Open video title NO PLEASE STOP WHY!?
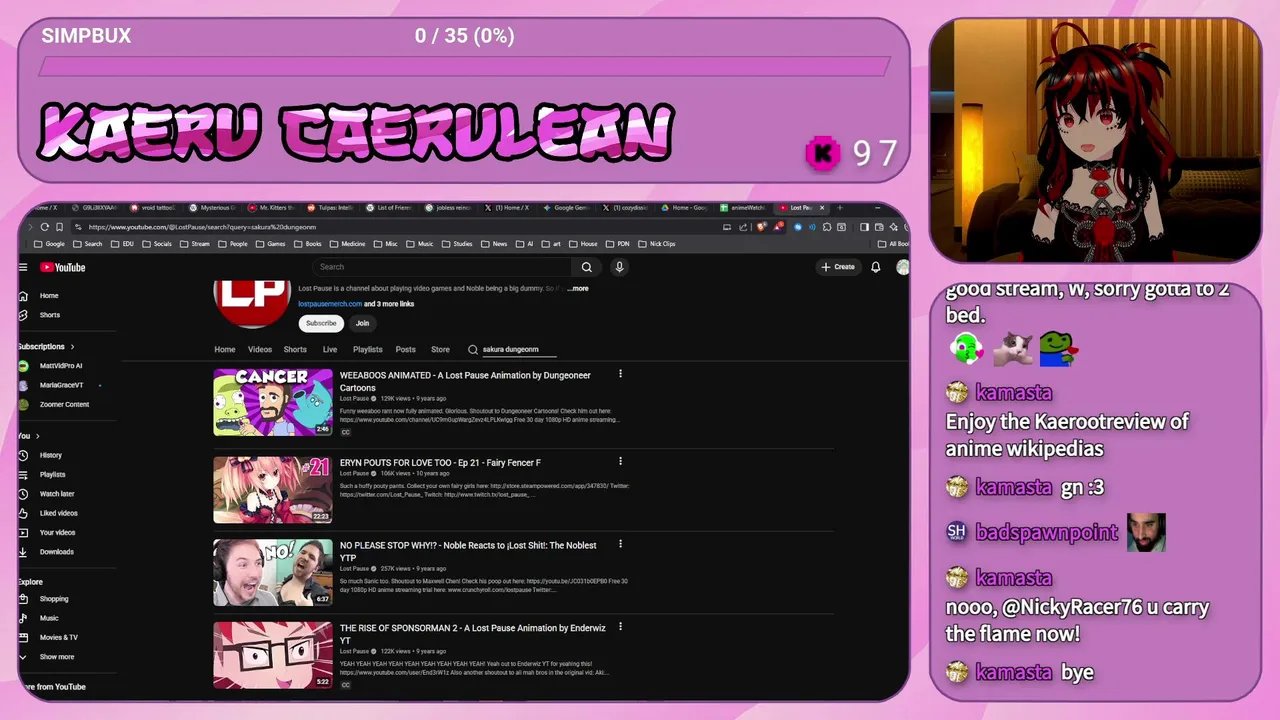The width and height of the screenshot is (1280, 720). (x=468, y=551)
